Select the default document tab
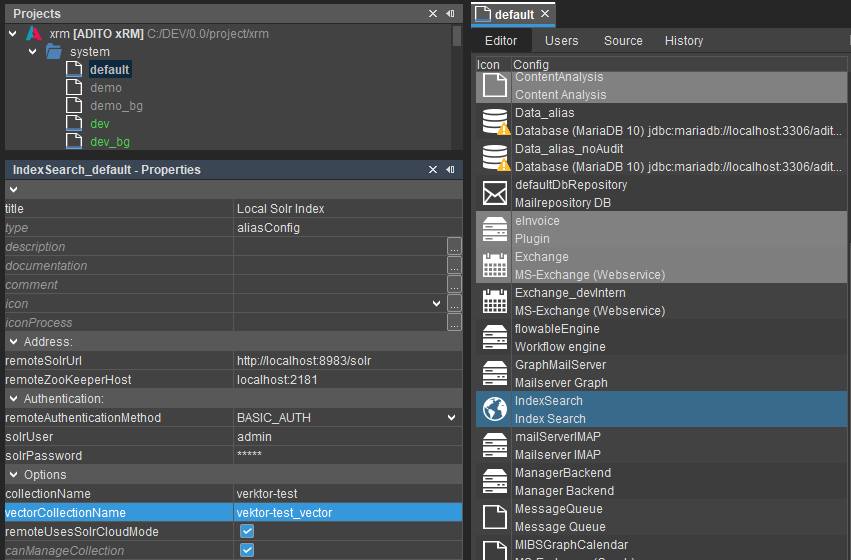This screenshot has width=851, height=560. click(x=514, y=15)
